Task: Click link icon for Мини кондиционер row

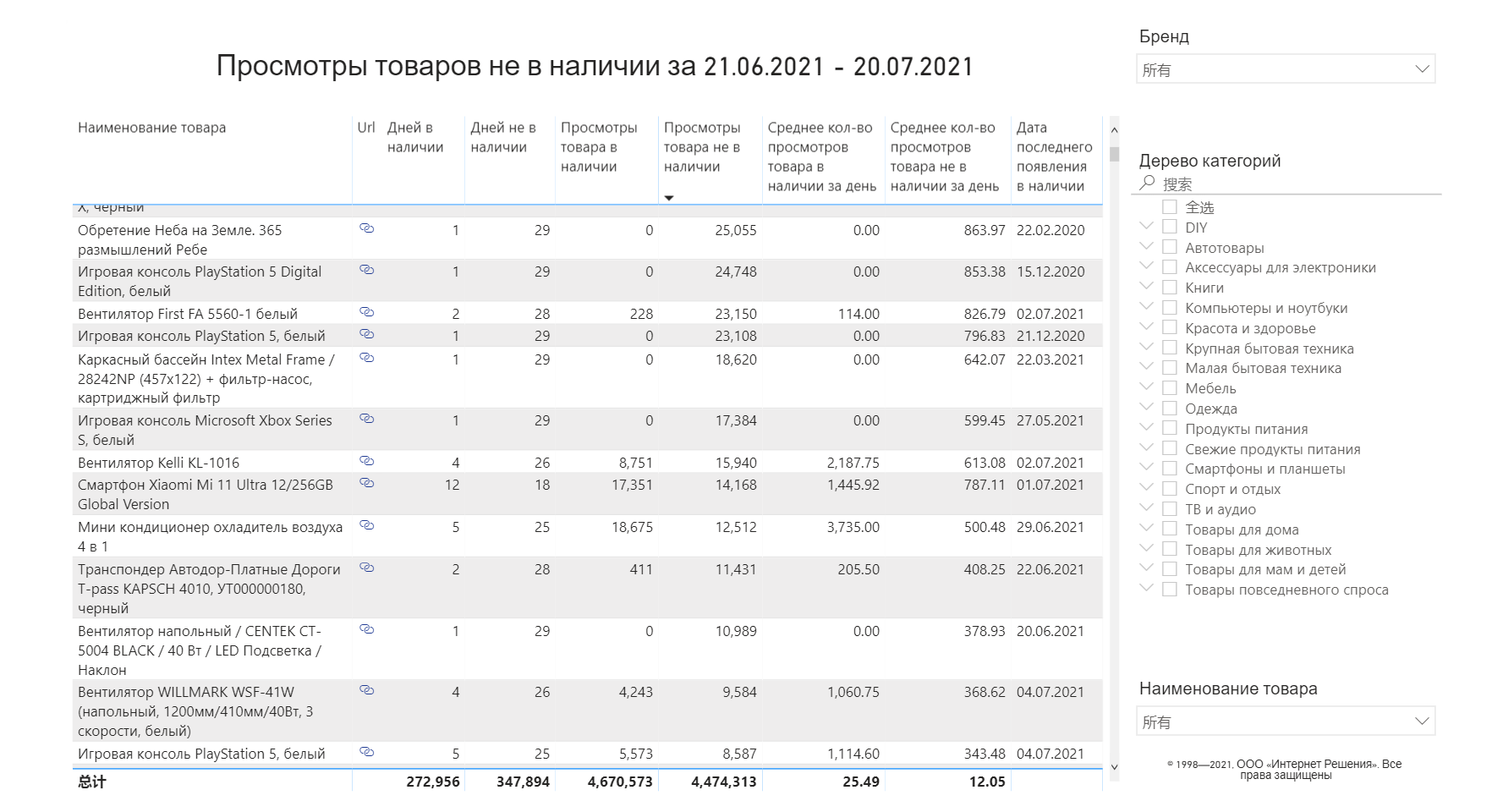Action: tap(366, 525)
